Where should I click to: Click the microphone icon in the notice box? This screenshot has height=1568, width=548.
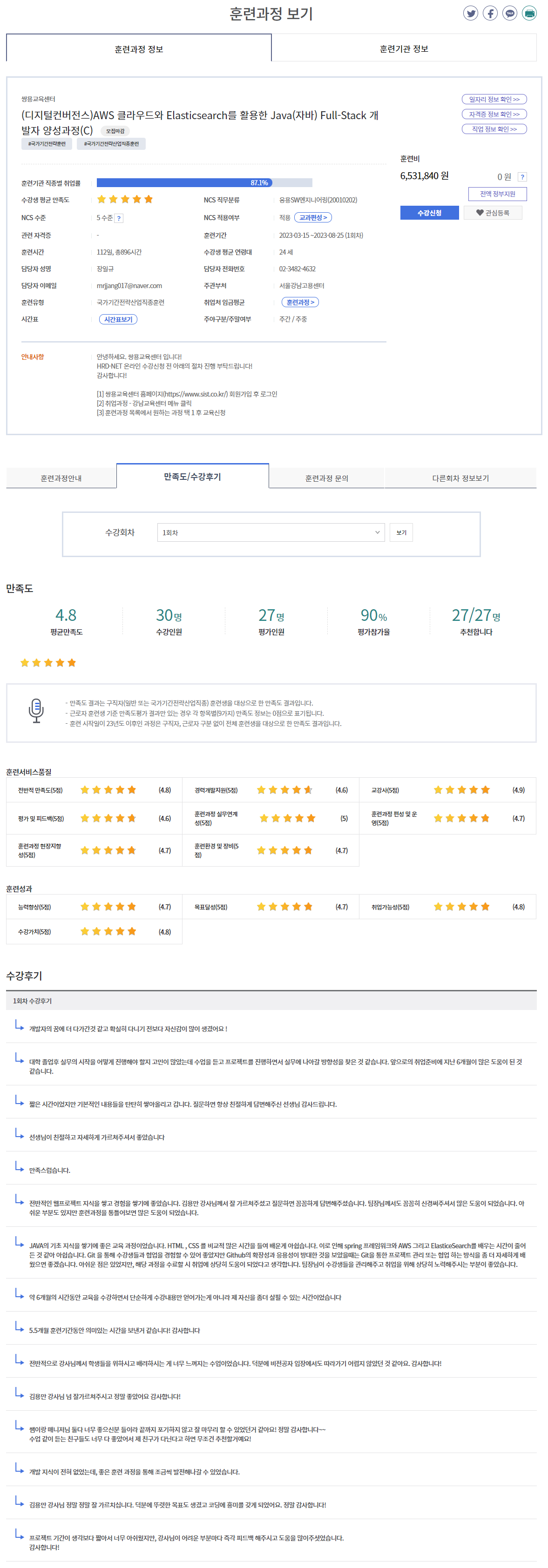pos(36,711)
